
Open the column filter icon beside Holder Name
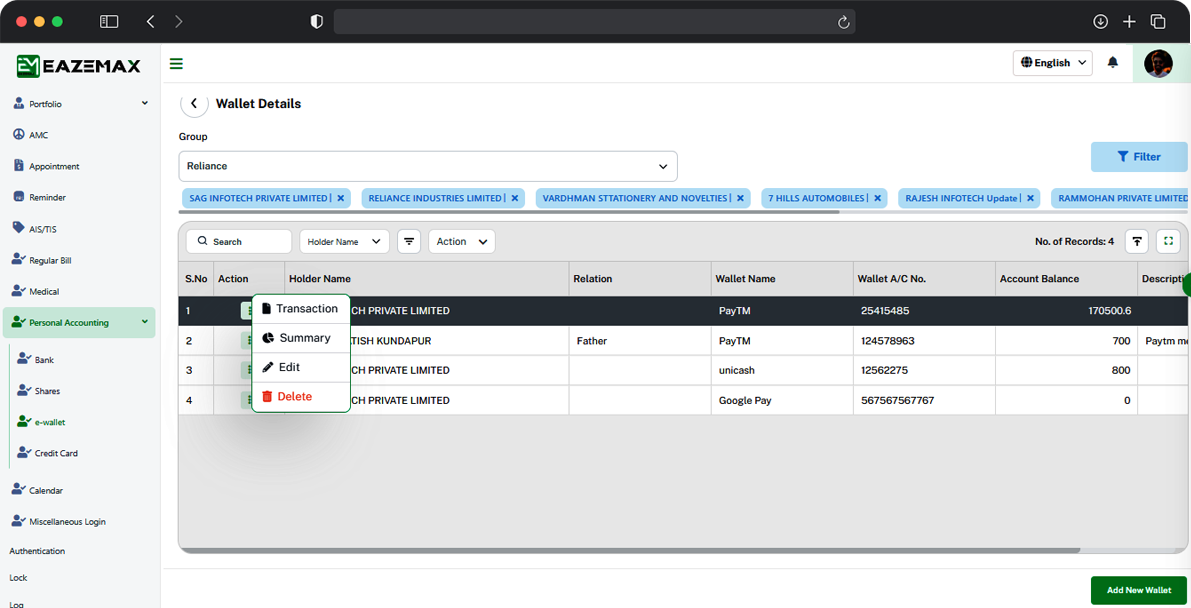(409, 242)
